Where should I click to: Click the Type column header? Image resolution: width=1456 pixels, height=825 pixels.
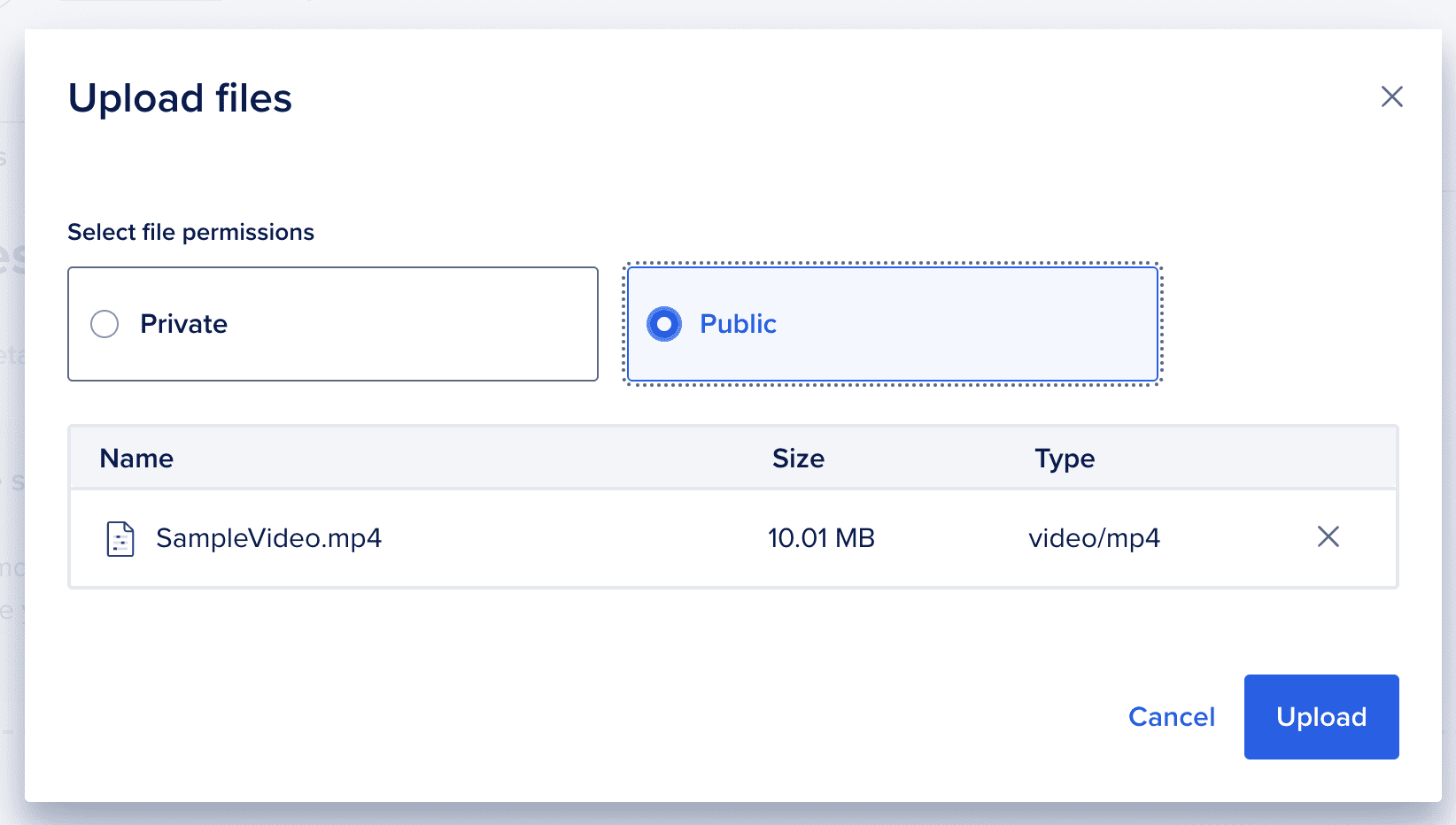coord(1065,459)
